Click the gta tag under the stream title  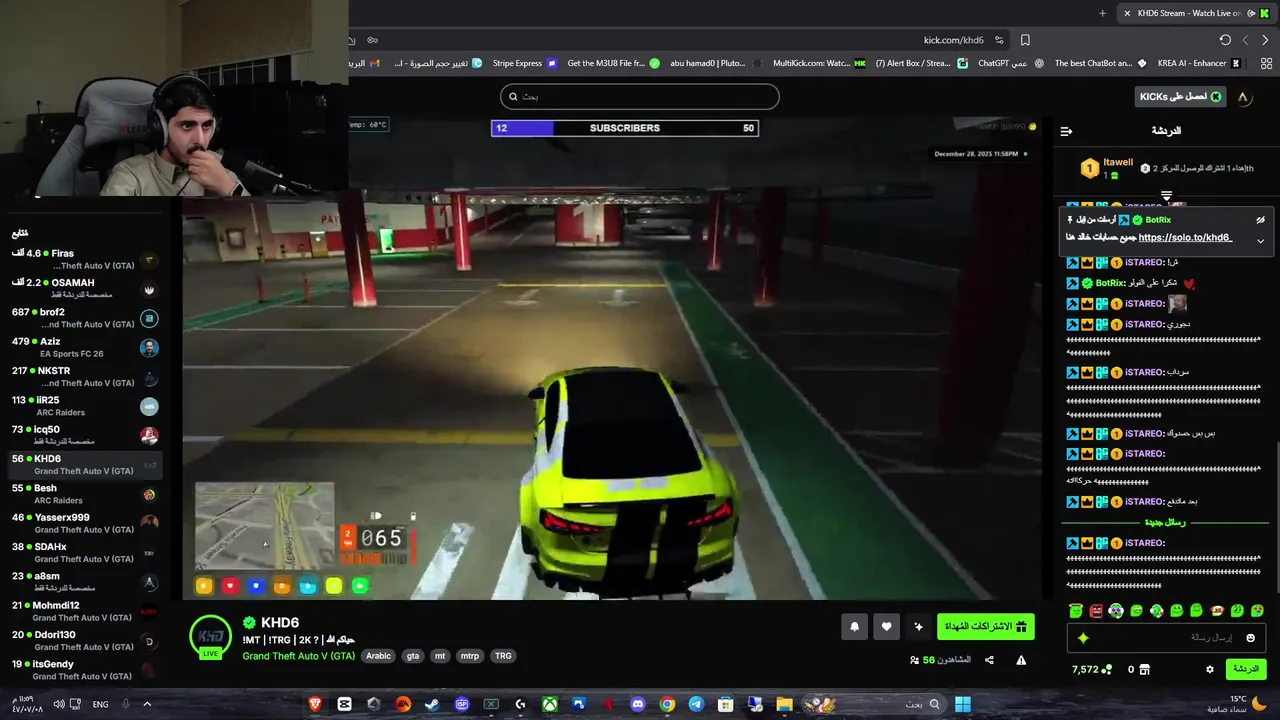tap(412, 656)
